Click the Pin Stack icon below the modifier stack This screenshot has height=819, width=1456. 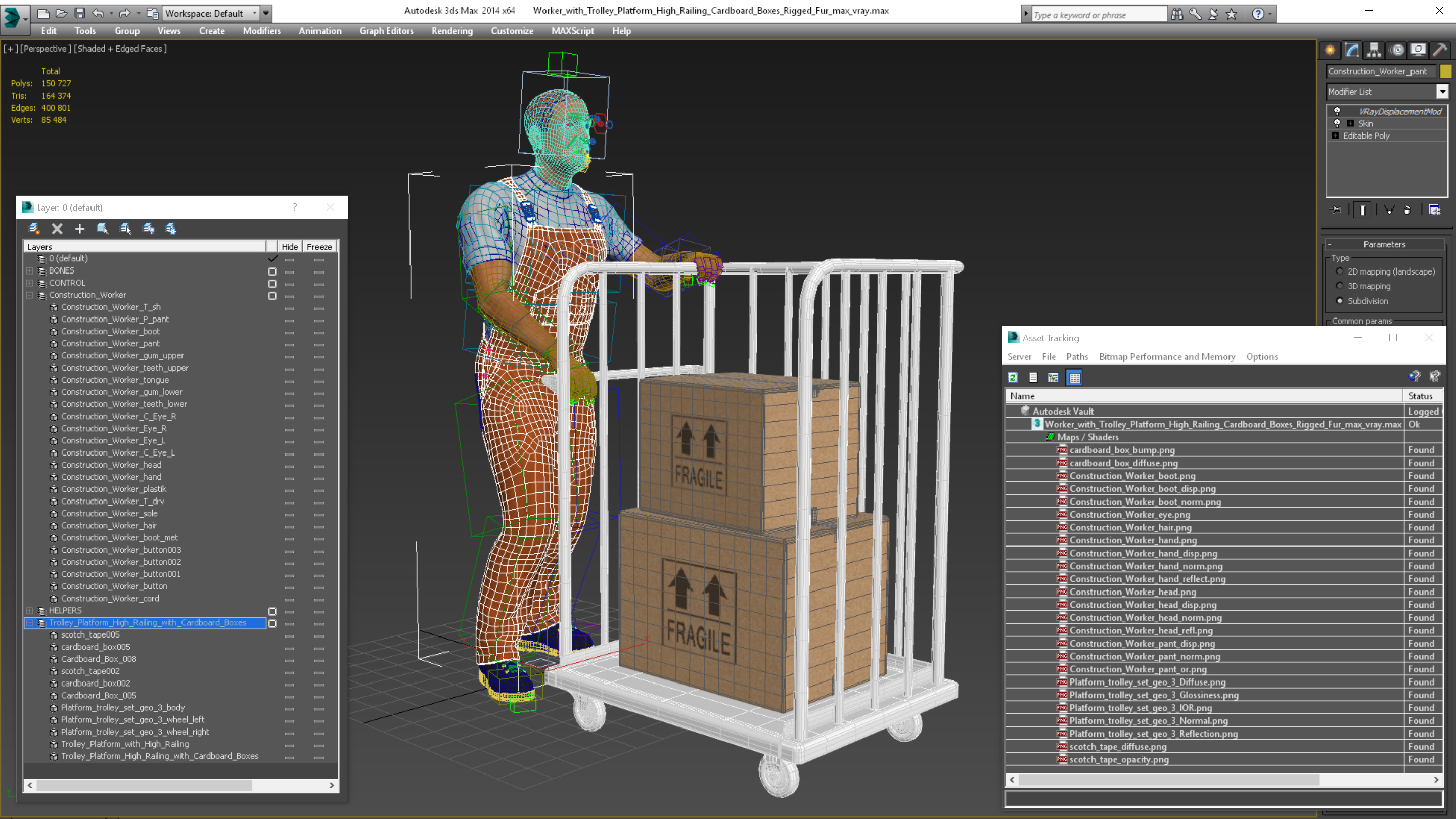tap(1336, 210)
